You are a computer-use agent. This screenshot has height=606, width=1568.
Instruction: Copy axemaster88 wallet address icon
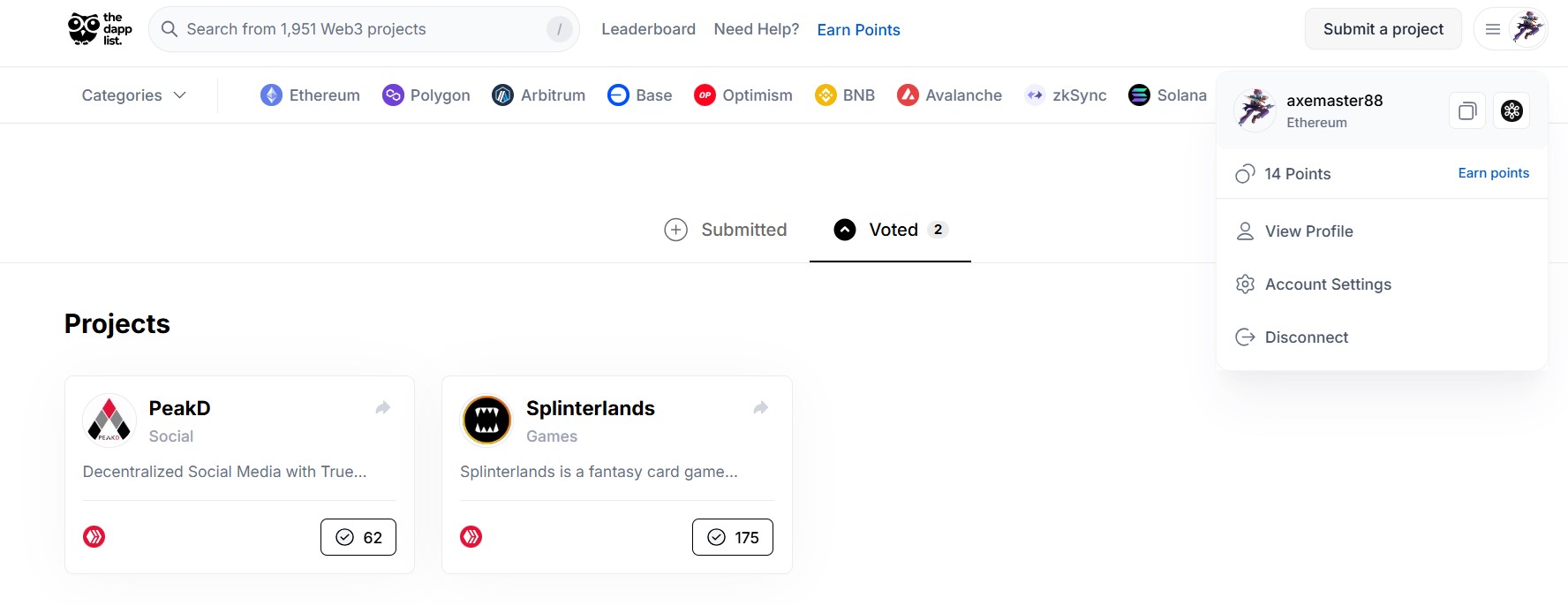click(1467, 111)
